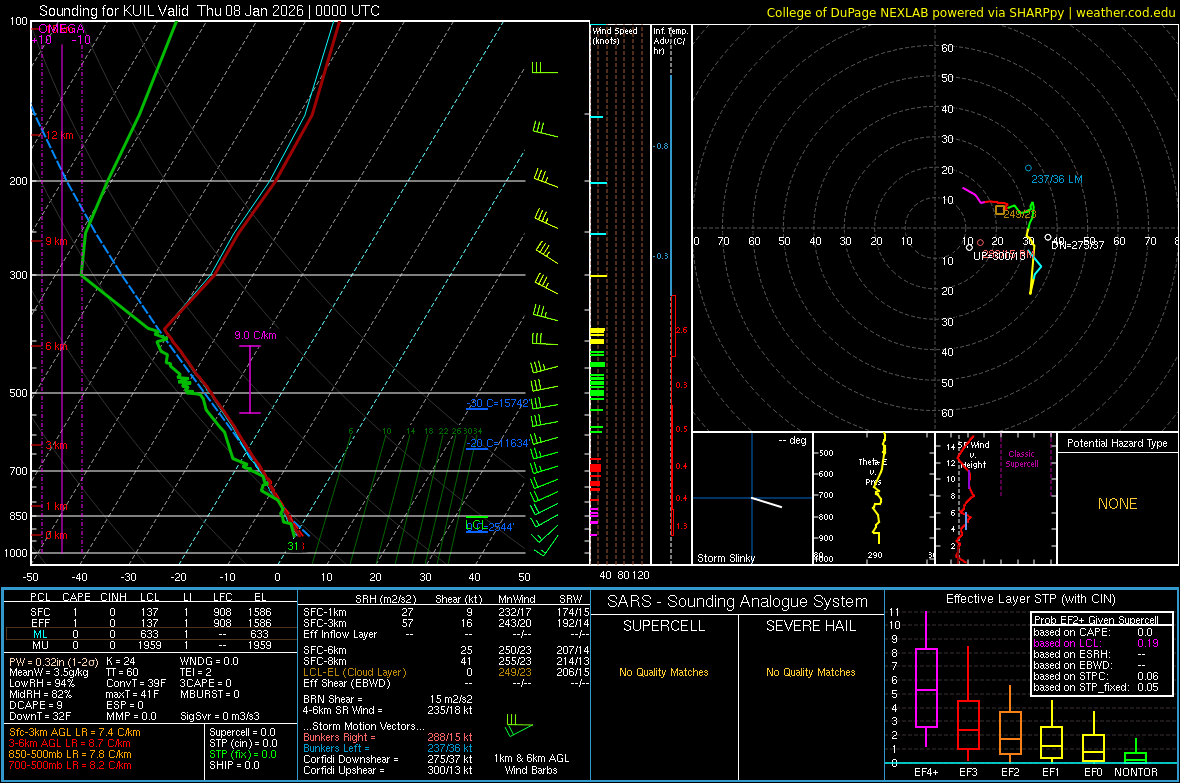Click the '9 km' height marker
This screenshot has width=1180, height=783.
pos(56,242)
